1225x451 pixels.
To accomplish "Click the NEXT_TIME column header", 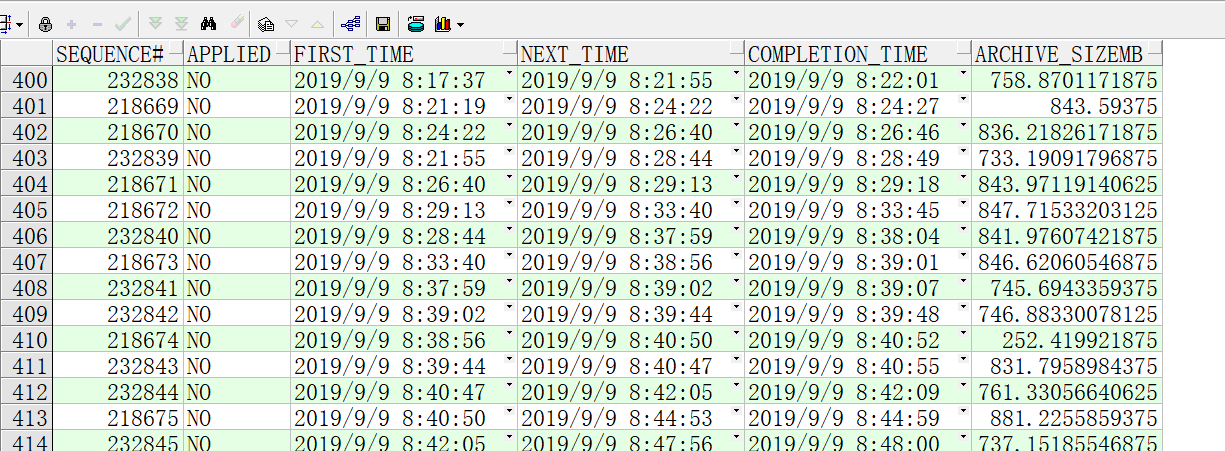I will (631, 54).
